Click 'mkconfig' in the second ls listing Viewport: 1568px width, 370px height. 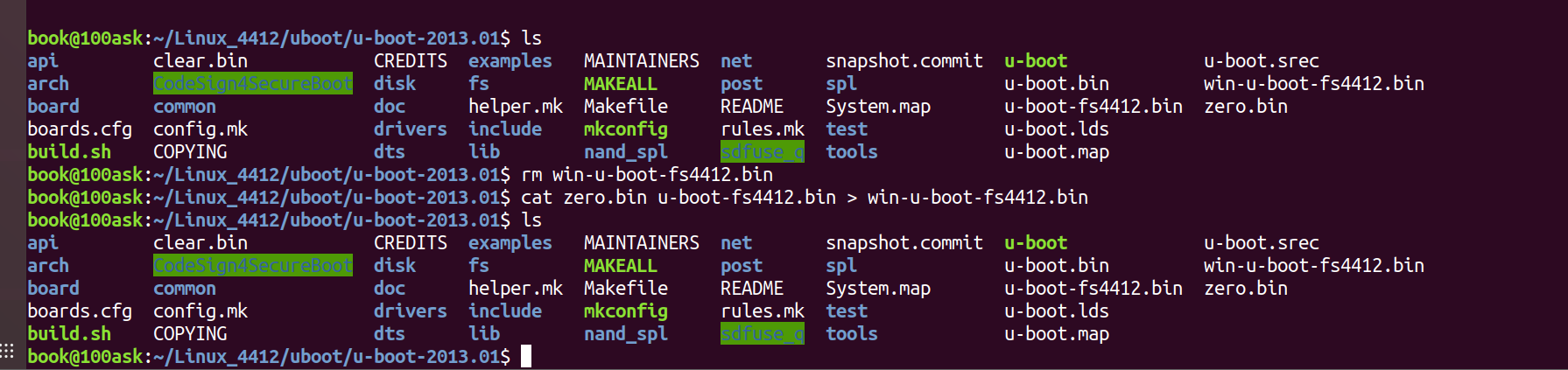coord(626,311)
